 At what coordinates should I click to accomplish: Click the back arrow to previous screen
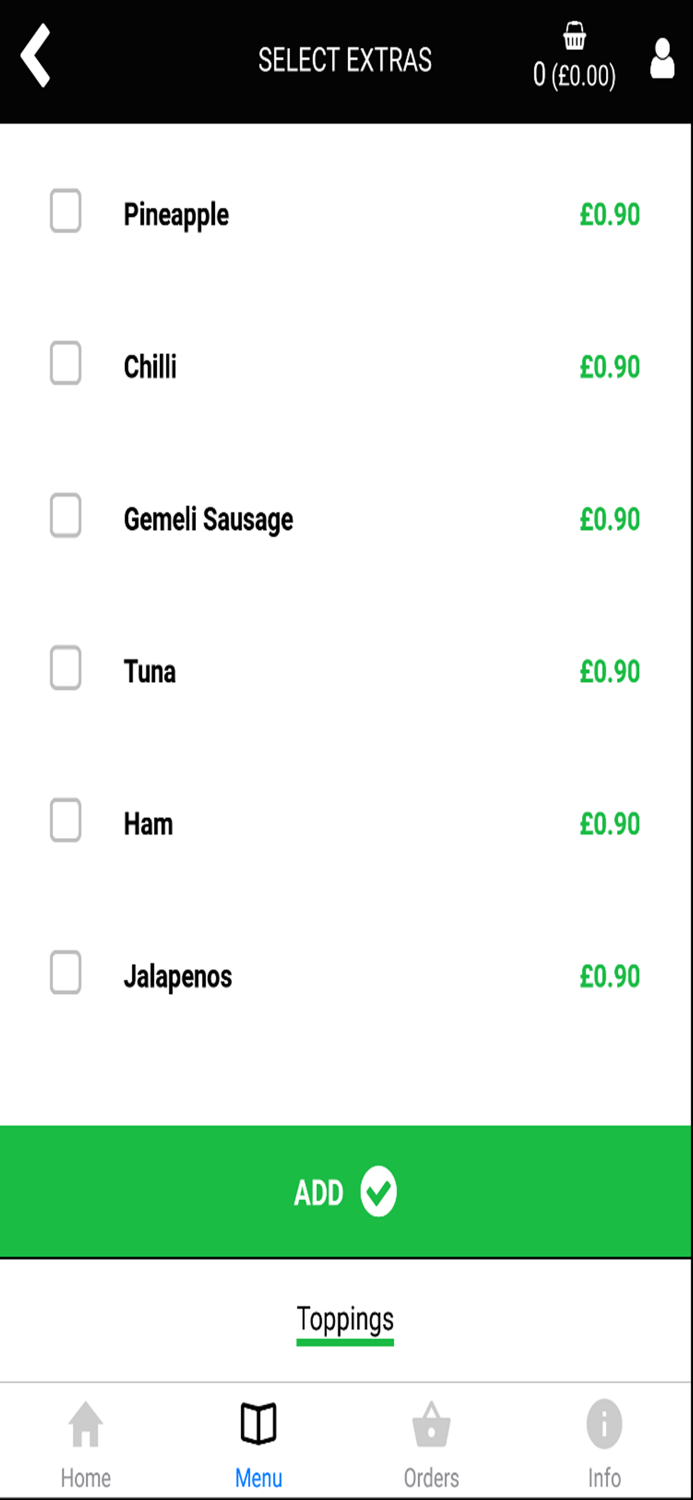coord(36,57)
